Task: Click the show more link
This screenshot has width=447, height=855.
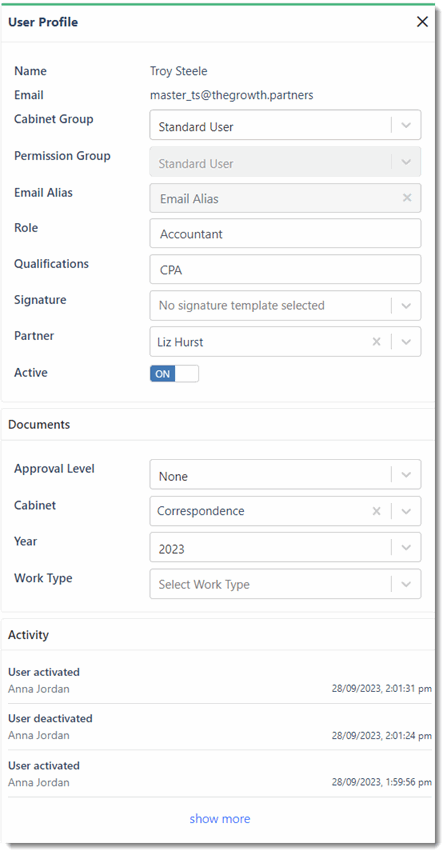Action: [220, 818]
